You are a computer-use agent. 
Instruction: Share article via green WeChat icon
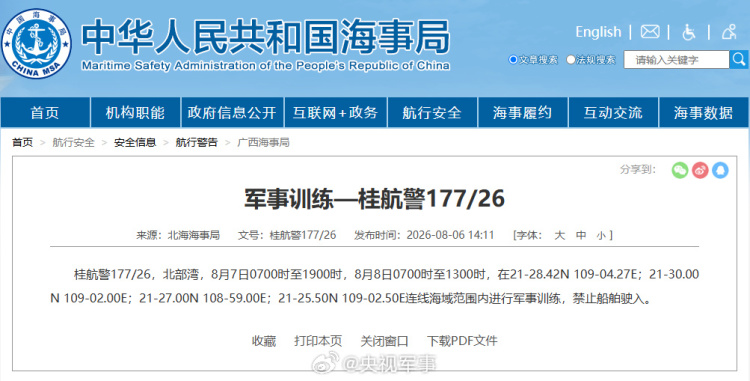pyautogui.click(x=680, y=170)
